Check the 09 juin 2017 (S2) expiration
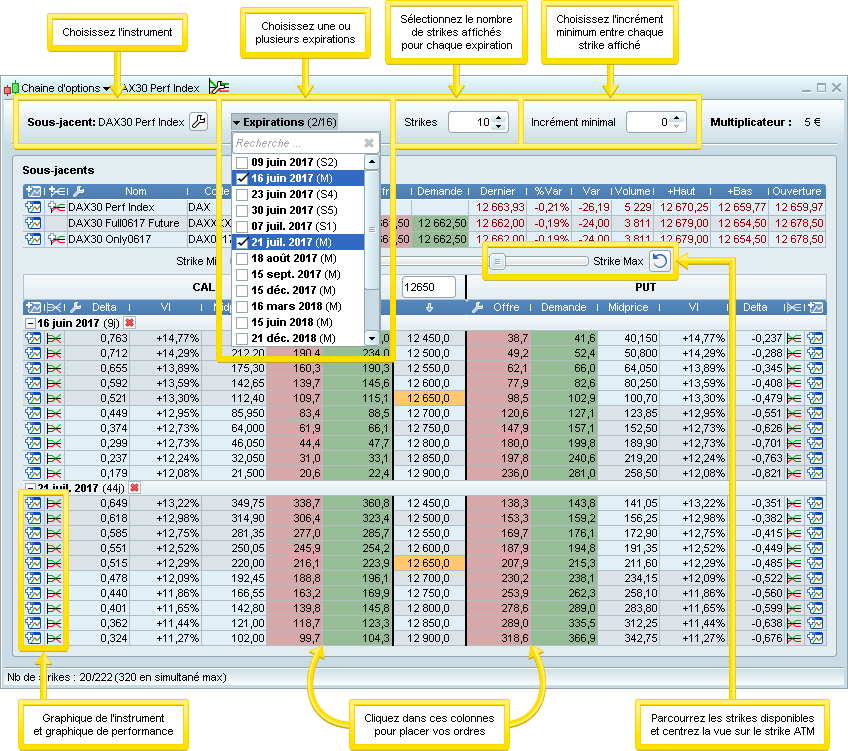Screen dimensions: 848x751 click(241, 162)
